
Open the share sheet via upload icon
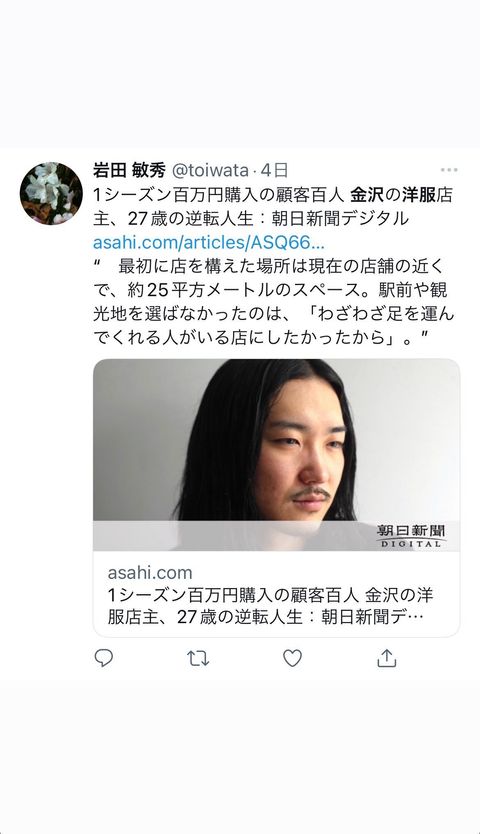(x=386, y=658)
